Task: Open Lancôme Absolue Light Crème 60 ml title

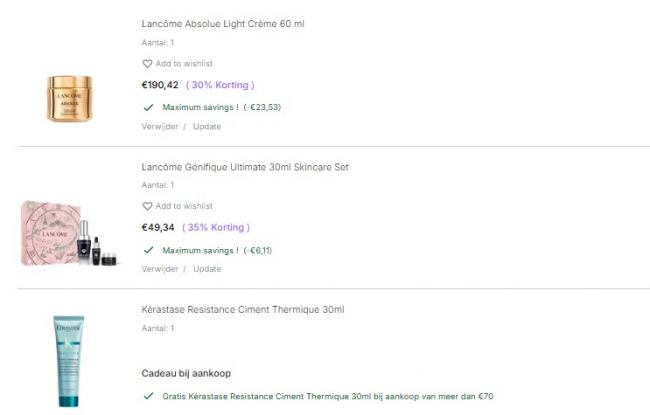Action: 223,23
